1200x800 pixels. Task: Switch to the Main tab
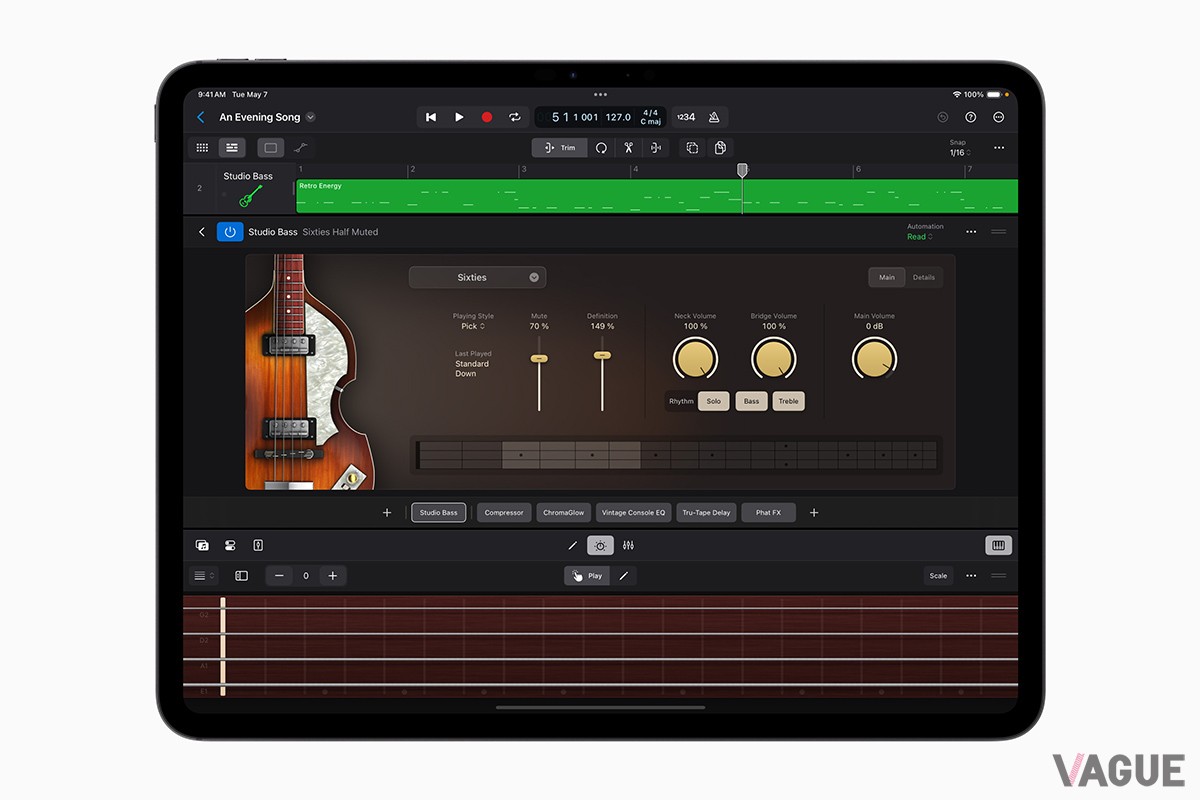click(x=887, y=277)
